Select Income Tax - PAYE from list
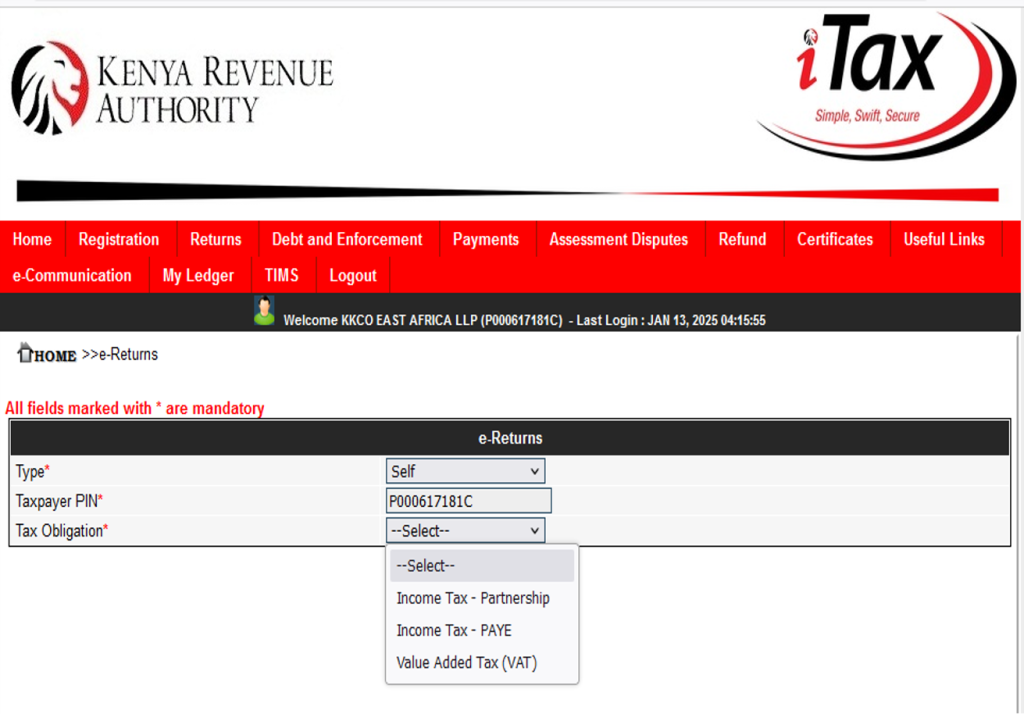Screen dimensions: 1024x714 (x=454, y=630)
